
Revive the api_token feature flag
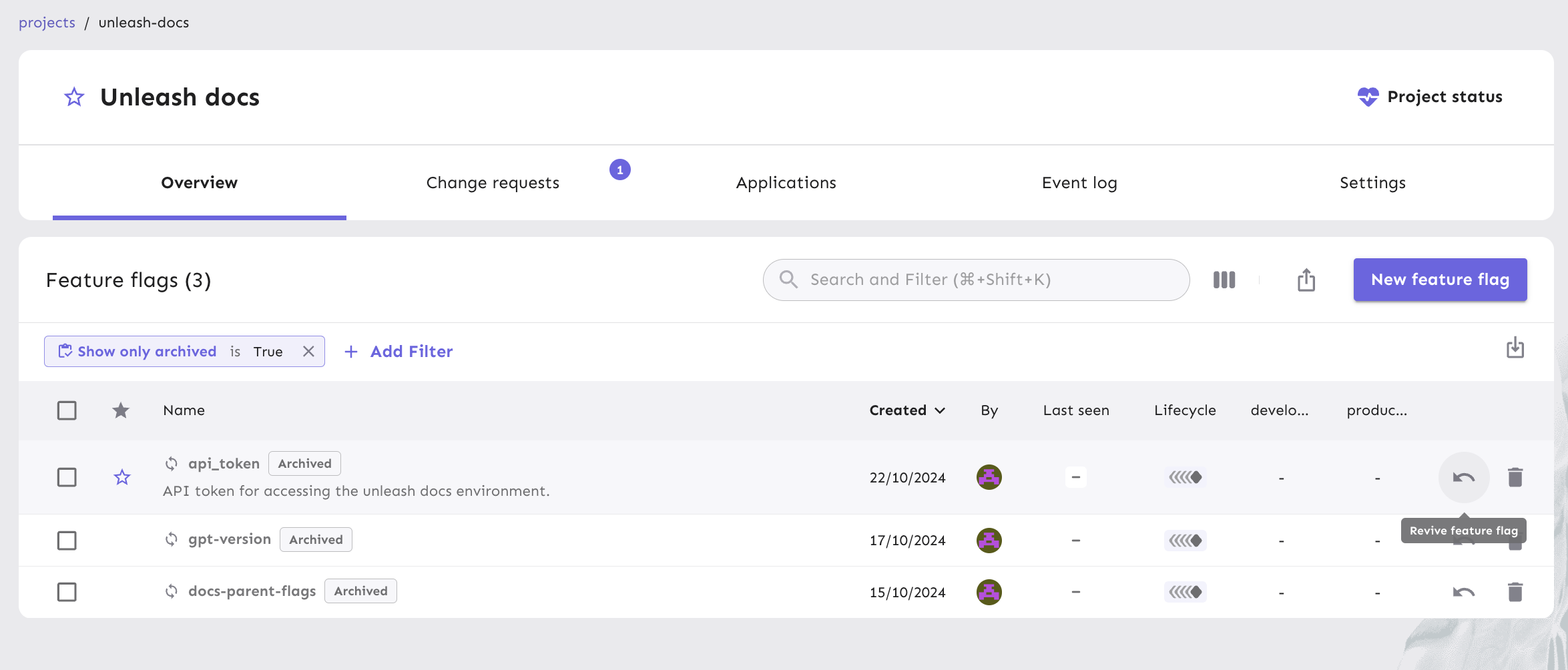click(1463, 477)
